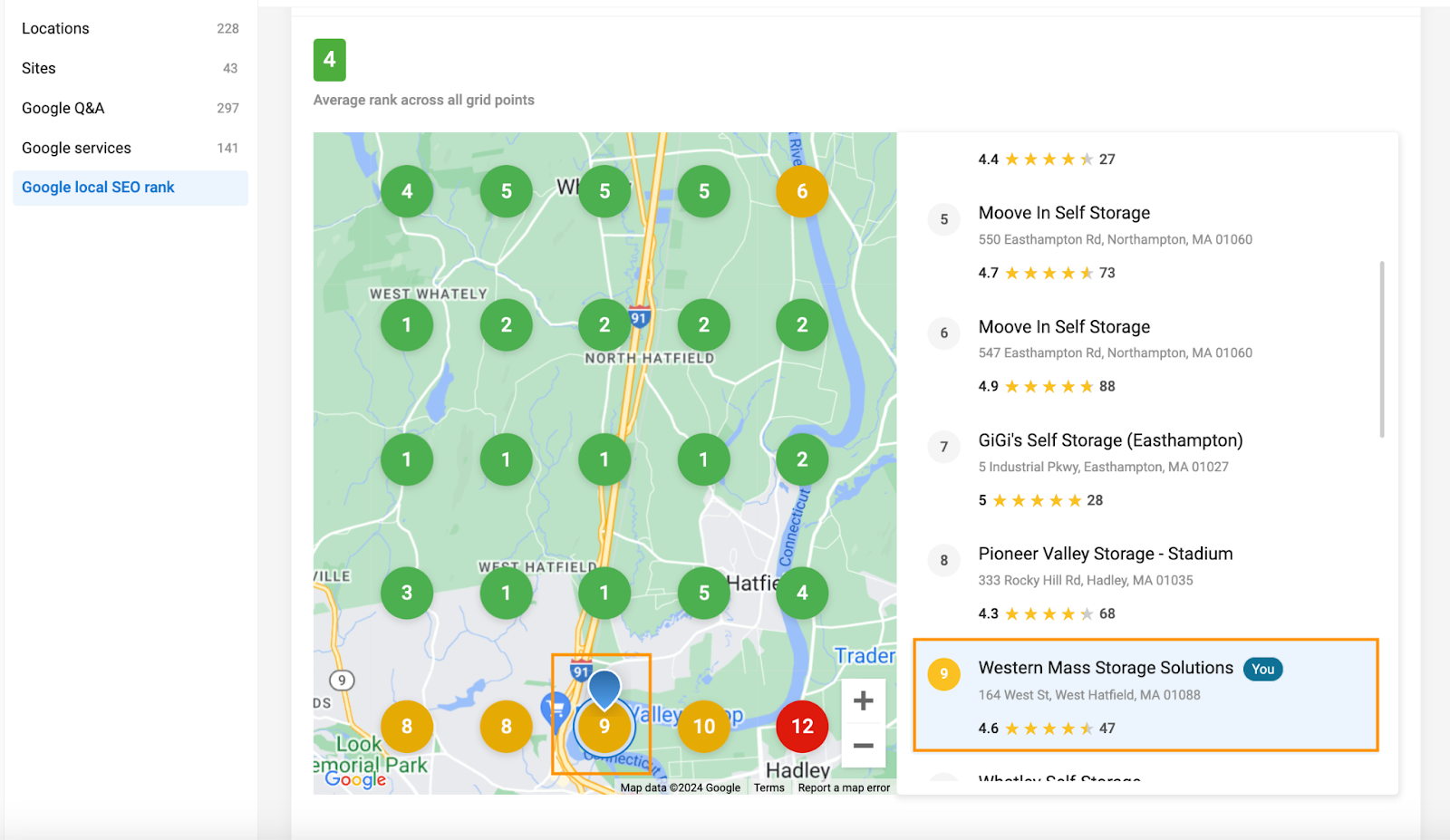This screenshot has height=840, width=1450.
Task: Open Locations in the sidebar
Action: click(130, 28)
